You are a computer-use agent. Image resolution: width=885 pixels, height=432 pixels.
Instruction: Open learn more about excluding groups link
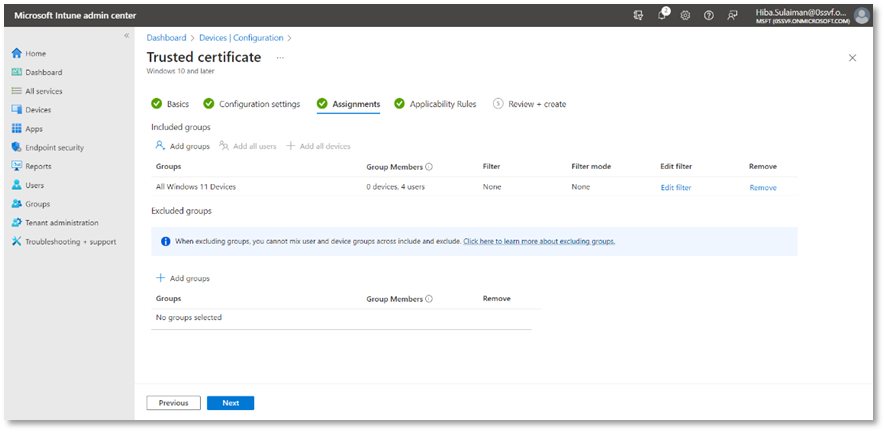tap(539, 241)
